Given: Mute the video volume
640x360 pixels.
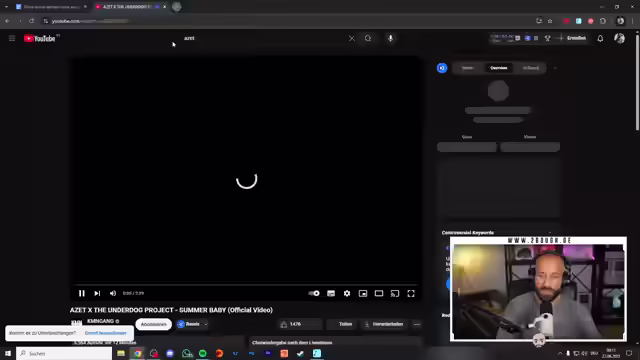Looking at the screenshot, I should pos(113,293).
